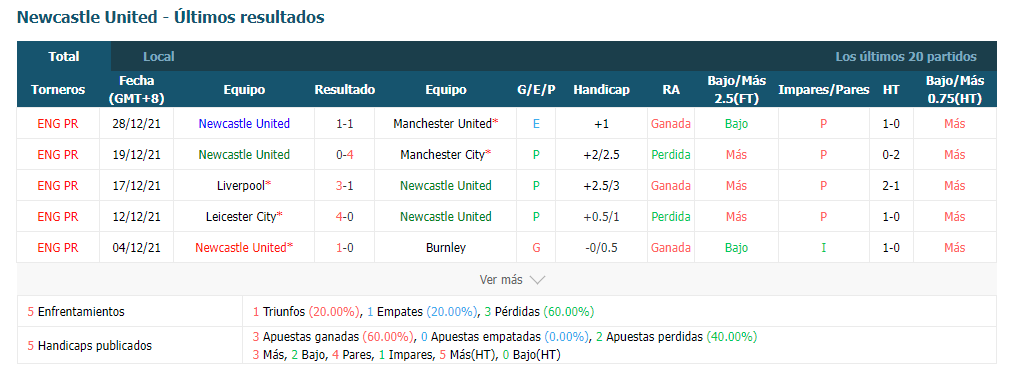Click the 3-1 Liverpool match result

pyautogui.click(x=344, y=186)
